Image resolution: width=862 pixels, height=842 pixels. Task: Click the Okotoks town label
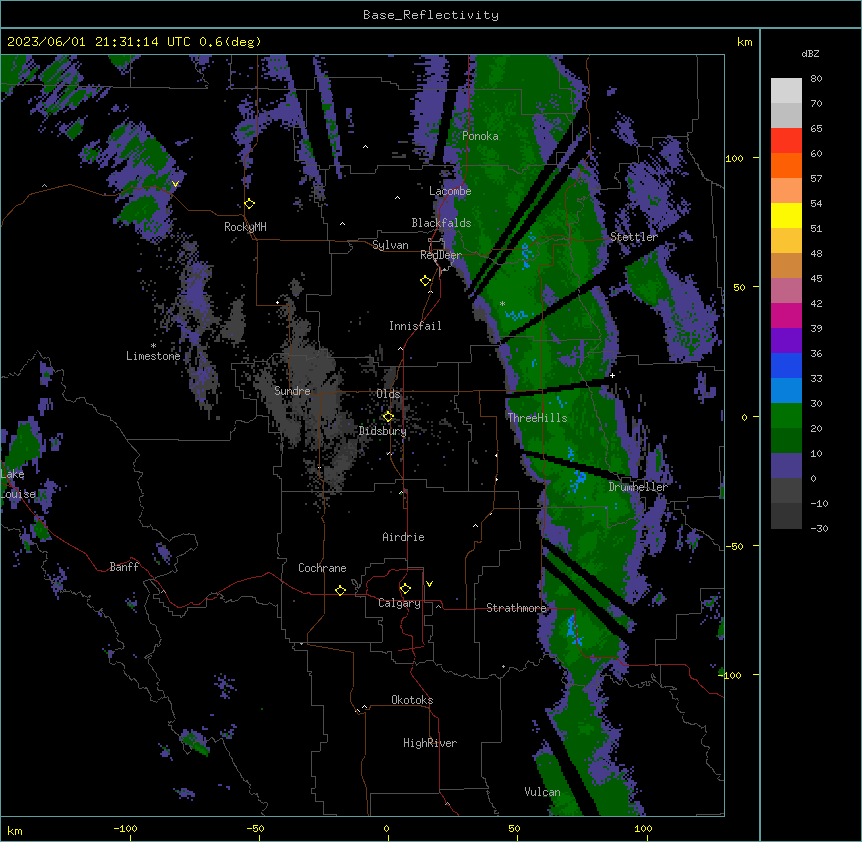(412, 700)
